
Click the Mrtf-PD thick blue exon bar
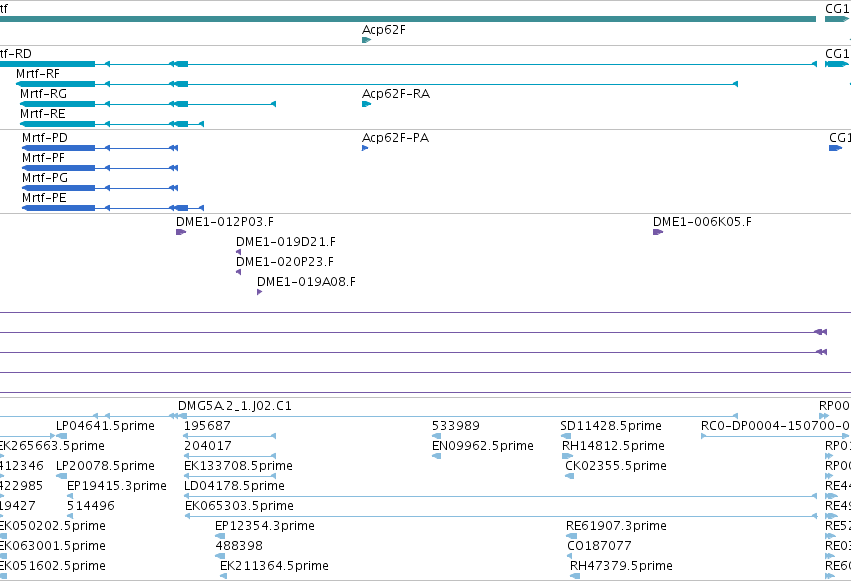[x=59, y=148]
